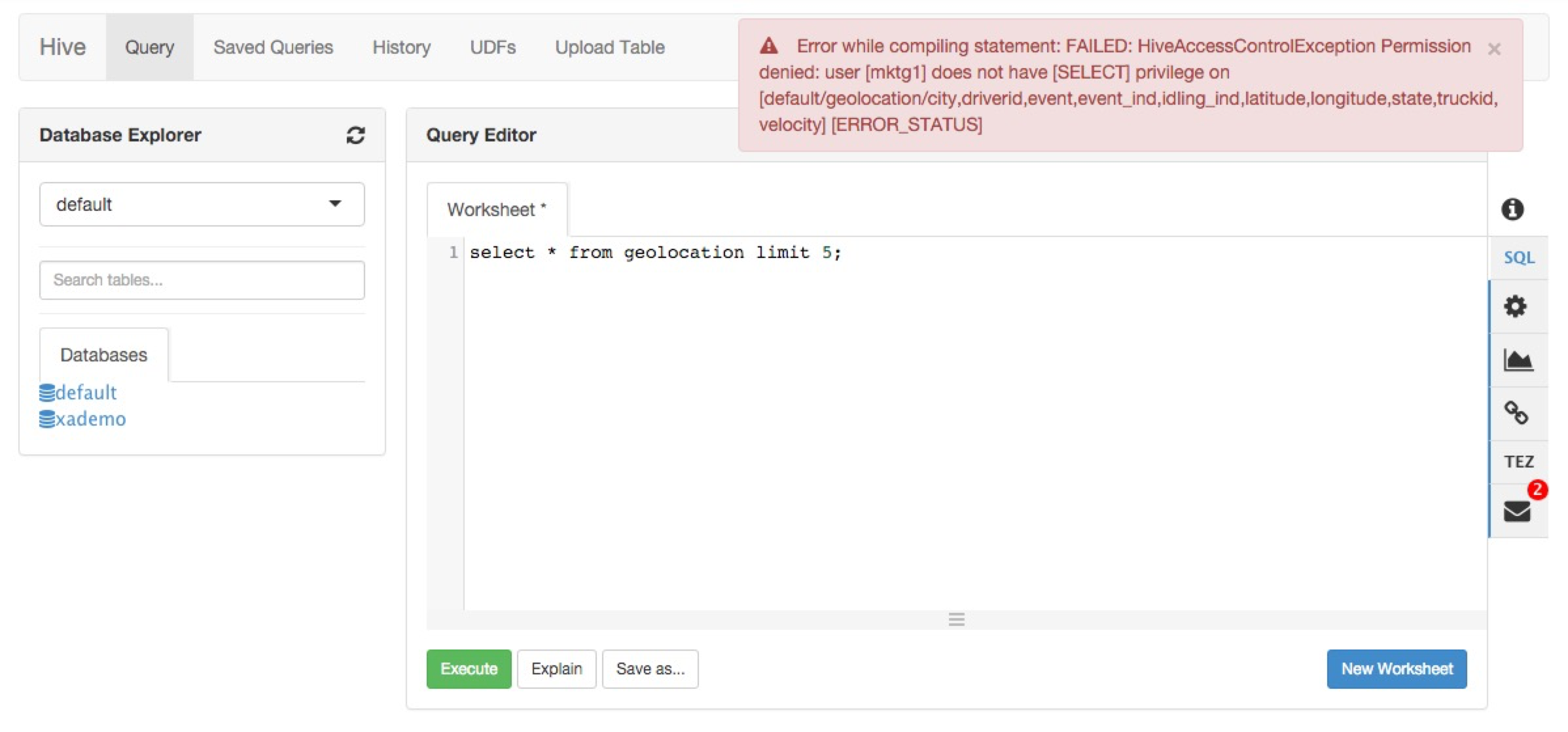Open the xademo database
Screen dimensions: 1568x732
point(82,419)
